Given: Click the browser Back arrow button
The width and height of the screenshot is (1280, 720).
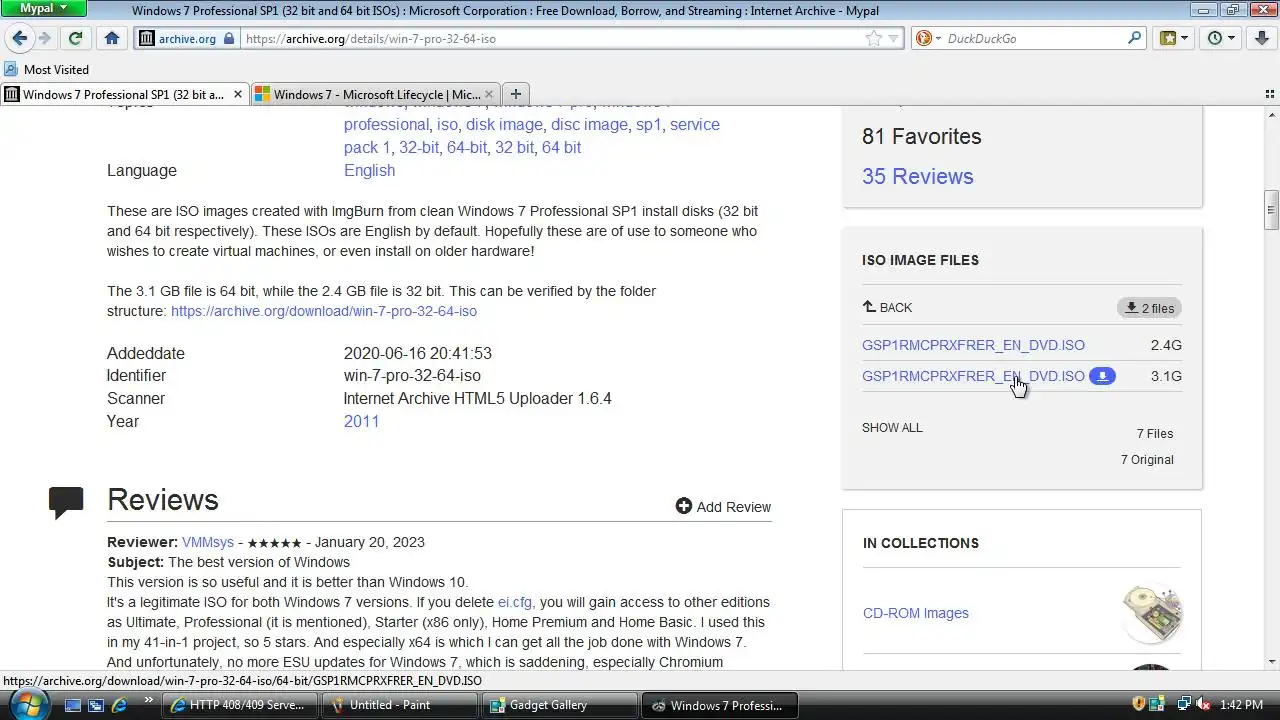Looking at the screenshot, I should coord(19,38).
